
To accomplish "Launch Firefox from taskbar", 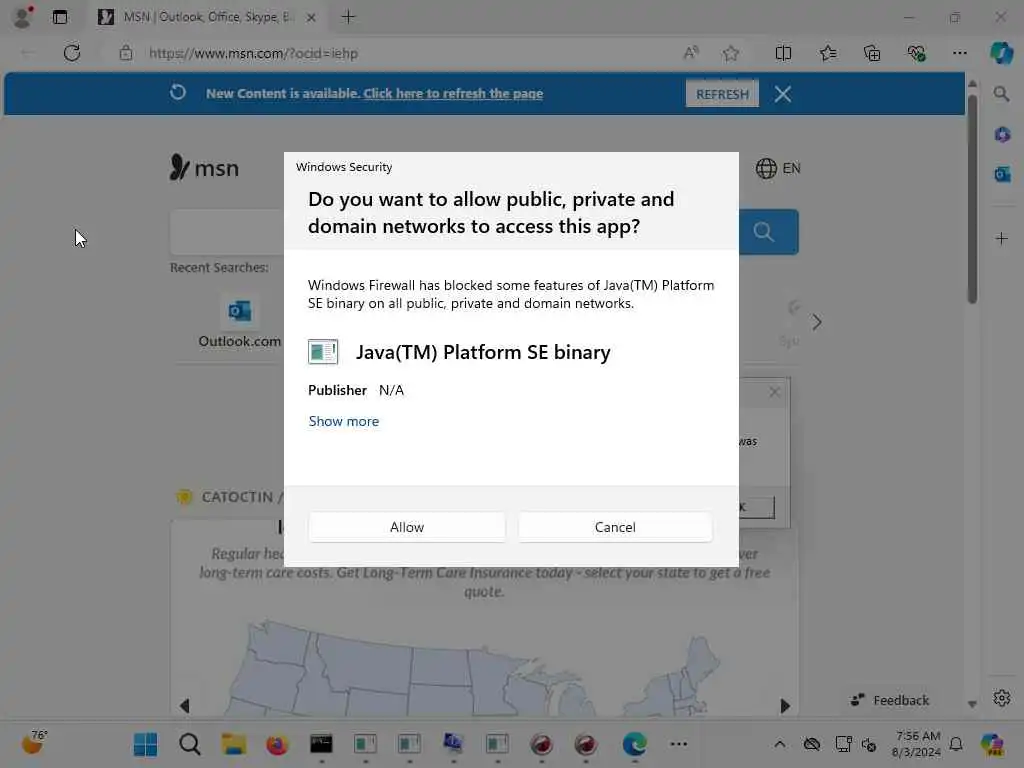I will (278, 744).
